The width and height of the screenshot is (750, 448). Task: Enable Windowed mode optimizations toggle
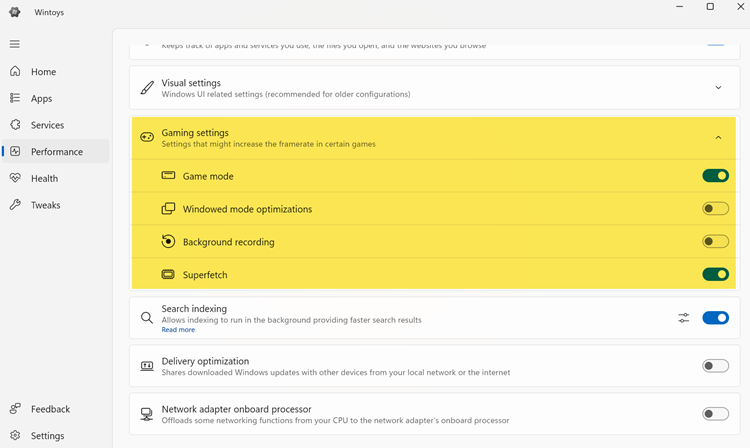715,209
